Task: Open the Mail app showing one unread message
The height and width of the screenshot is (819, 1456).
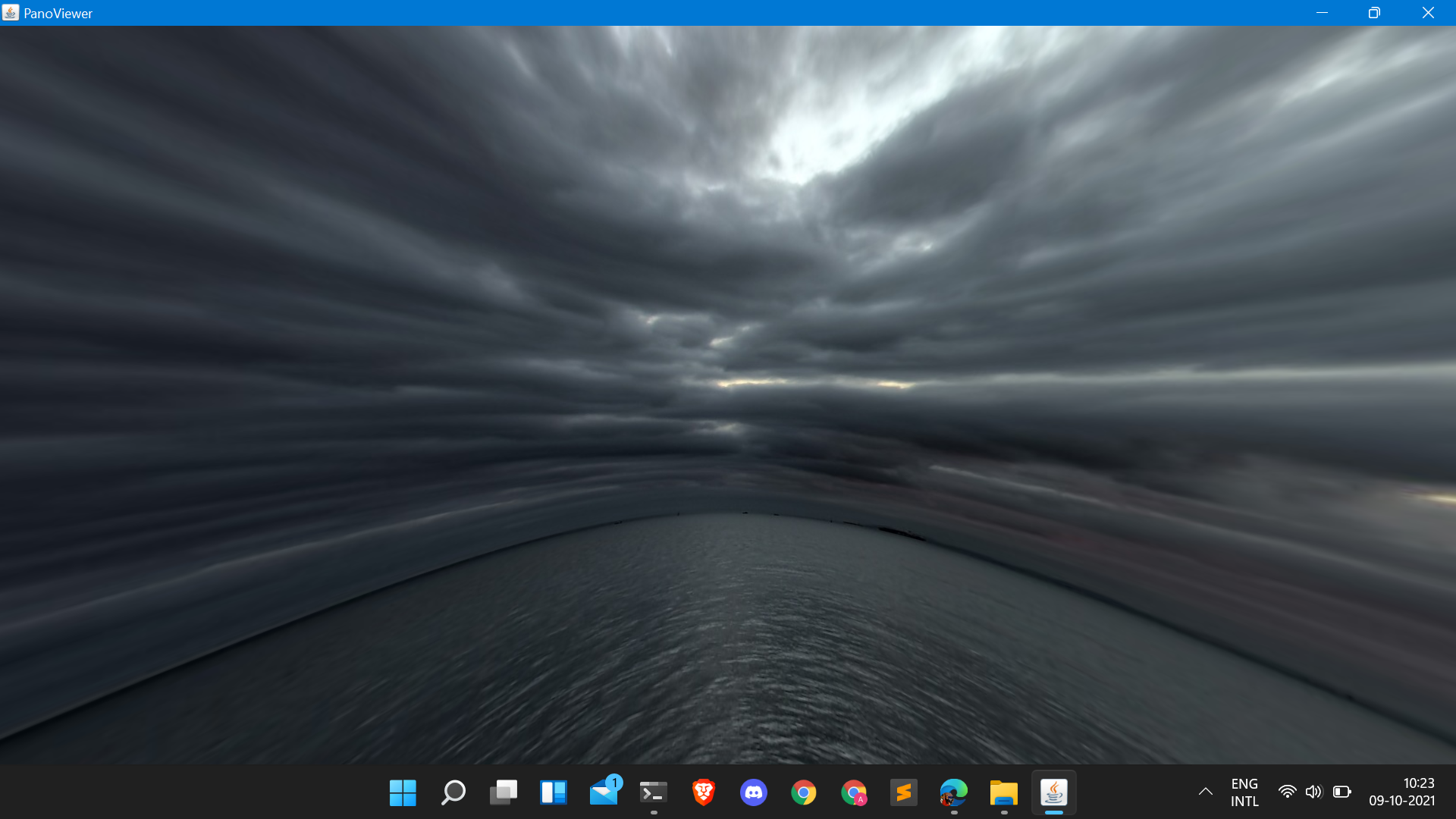Action: (604, 792)
